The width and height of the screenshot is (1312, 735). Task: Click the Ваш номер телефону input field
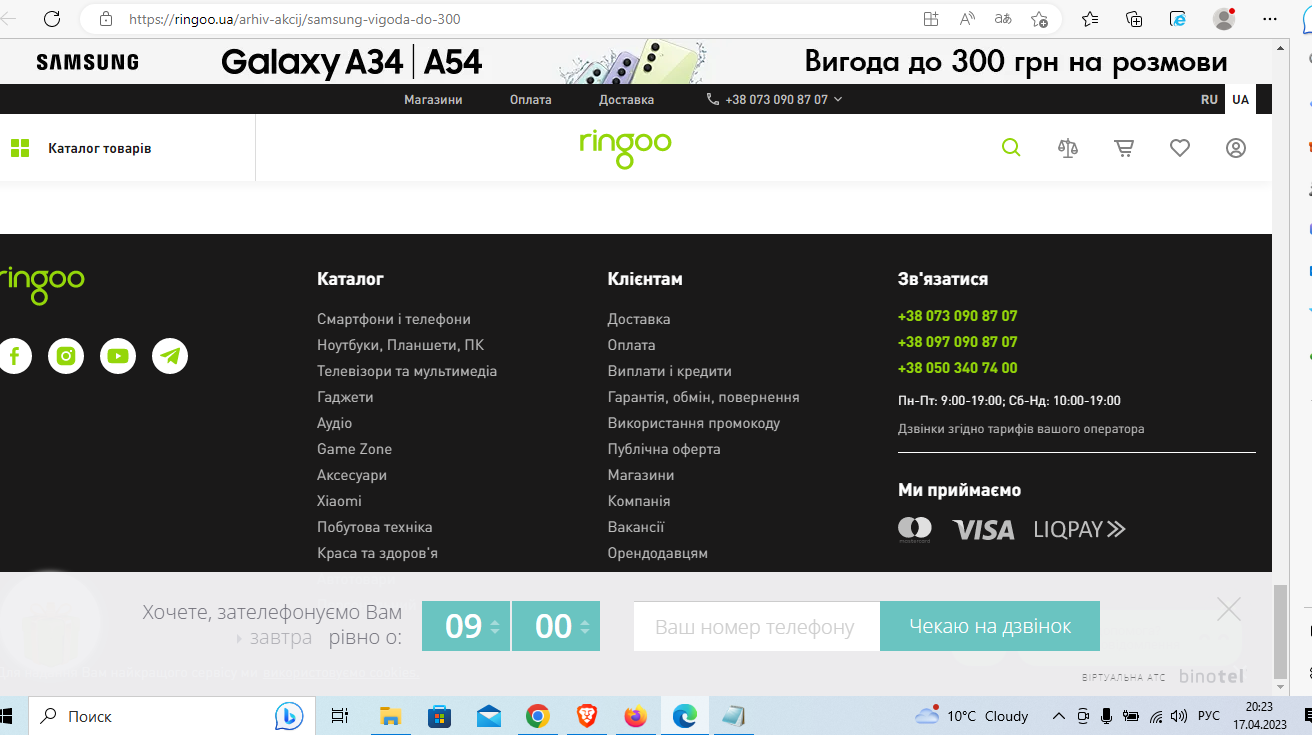click(756, 627)
